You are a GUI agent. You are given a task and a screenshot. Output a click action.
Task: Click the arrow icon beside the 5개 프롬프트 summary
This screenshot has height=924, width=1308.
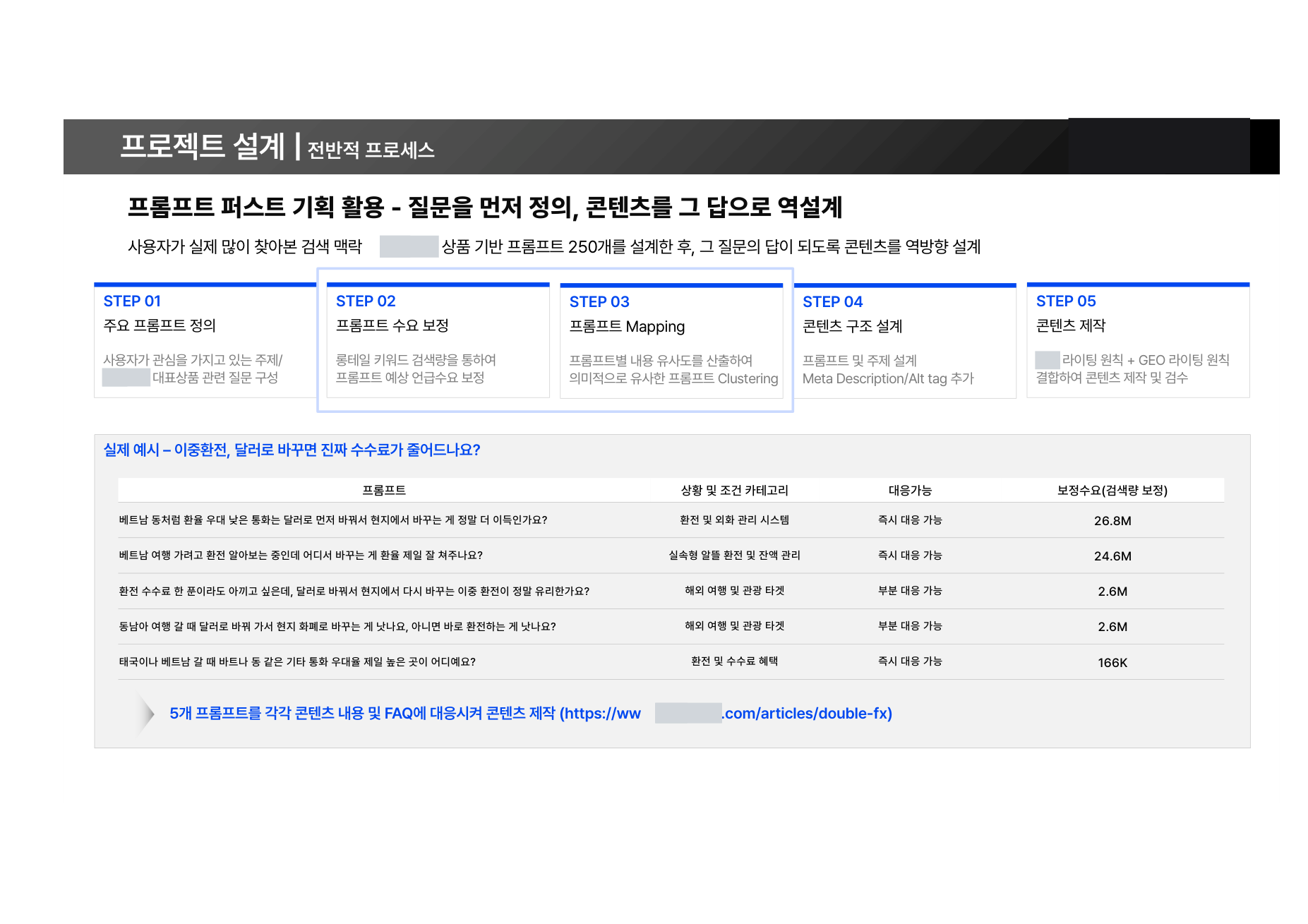click(145, 714)
